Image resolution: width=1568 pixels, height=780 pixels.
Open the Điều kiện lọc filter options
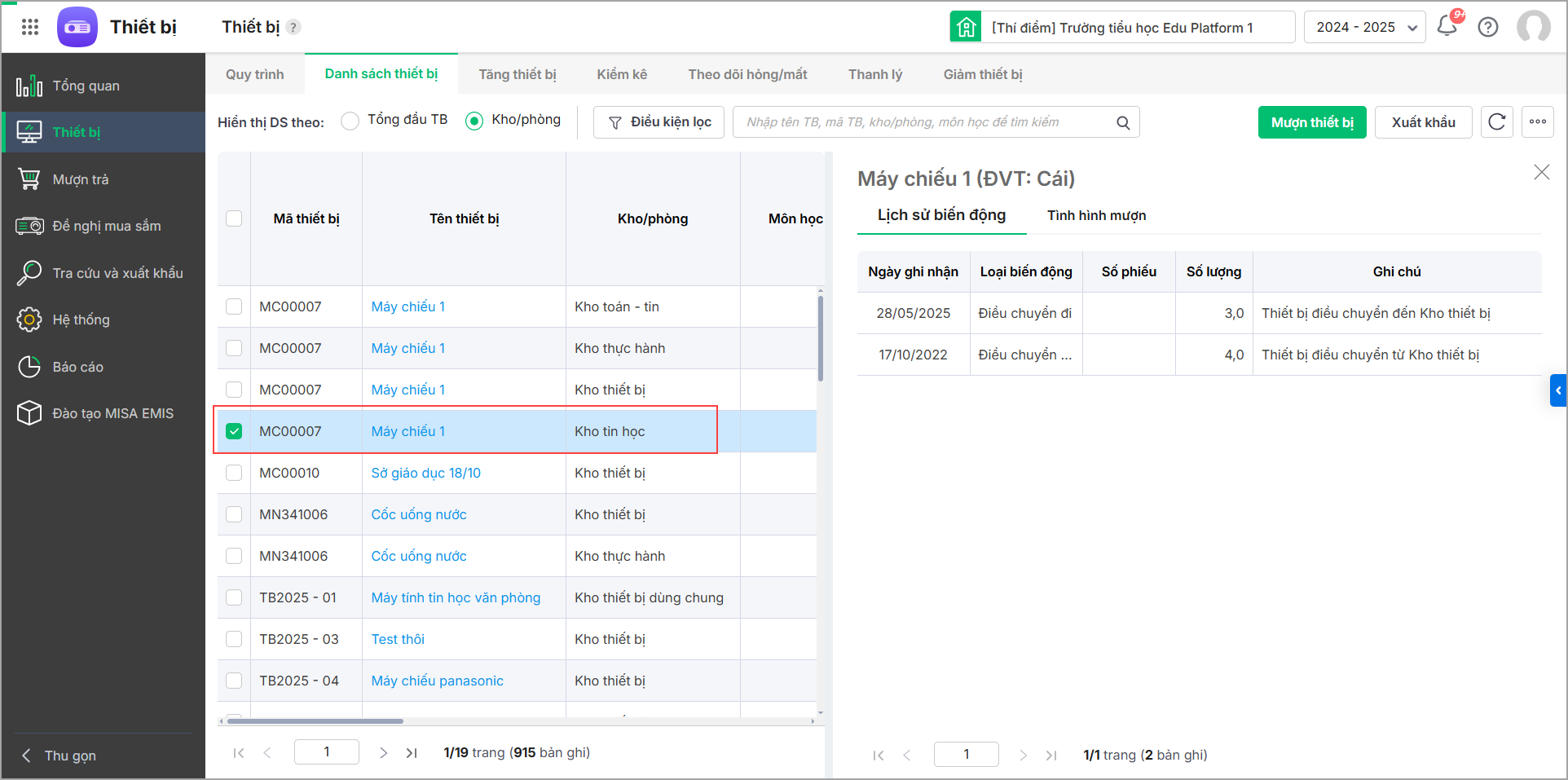tap(658, 122)
